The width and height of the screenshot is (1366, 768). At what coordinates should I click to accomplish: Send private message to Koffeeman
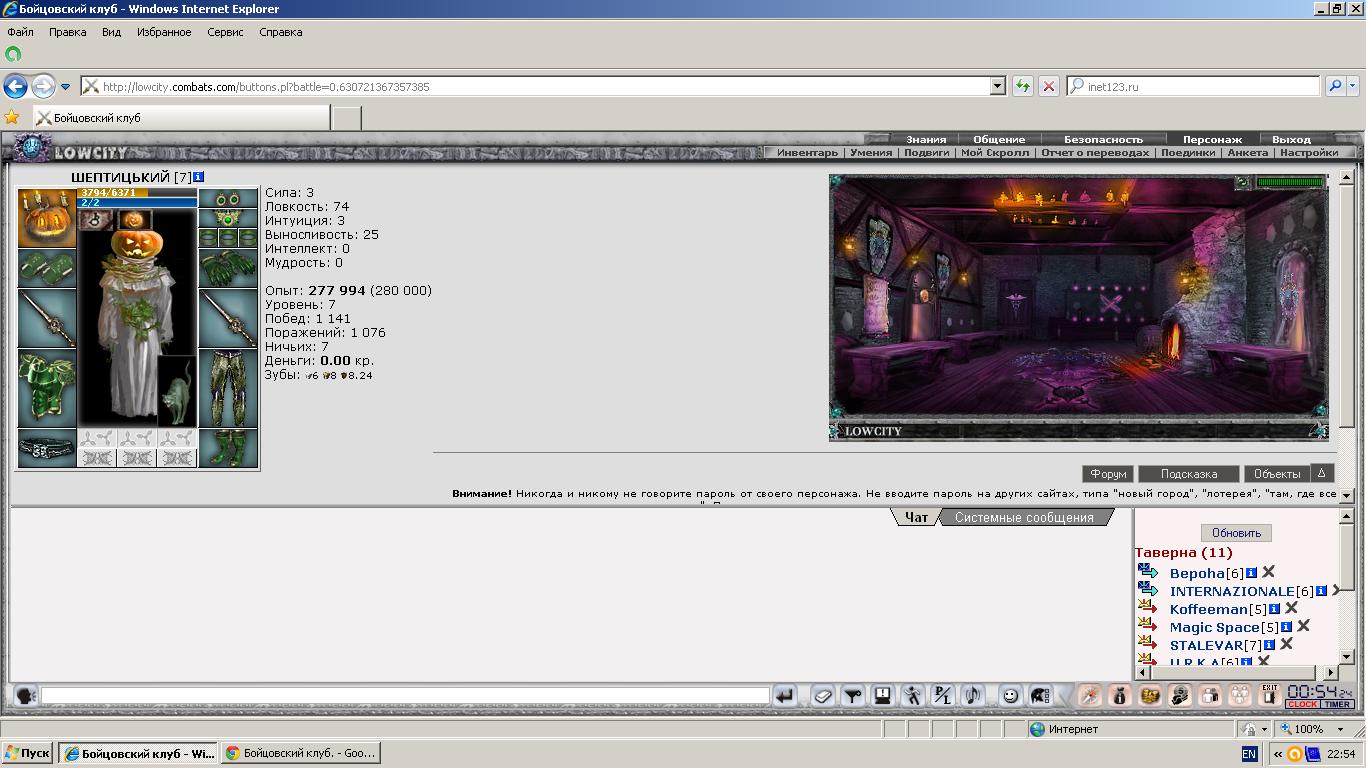(x=1148, y=608)
